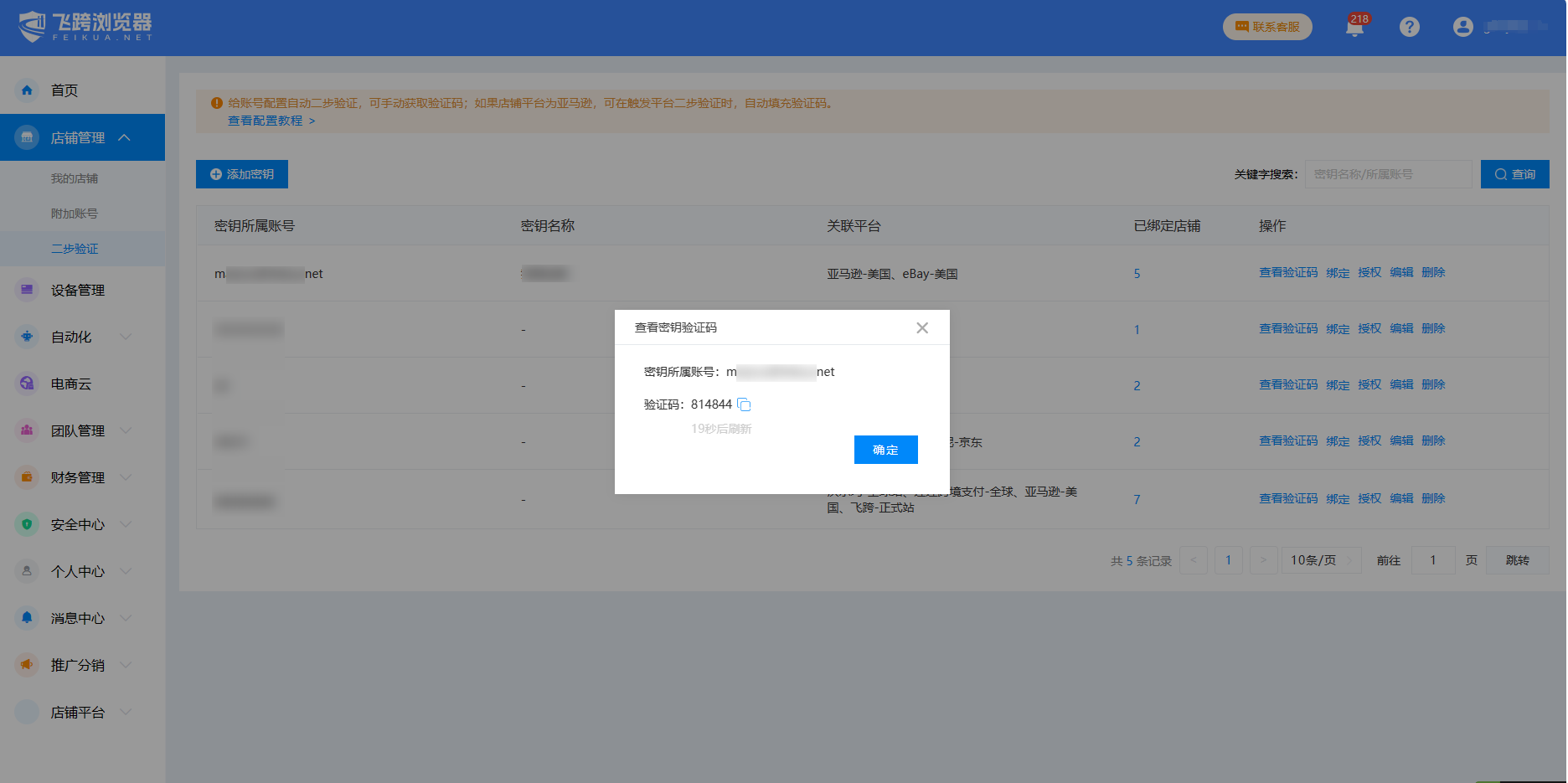Open 我的店铺 submenu item
This screenshot has height=783, width=1568.
[x=75, y=178]
